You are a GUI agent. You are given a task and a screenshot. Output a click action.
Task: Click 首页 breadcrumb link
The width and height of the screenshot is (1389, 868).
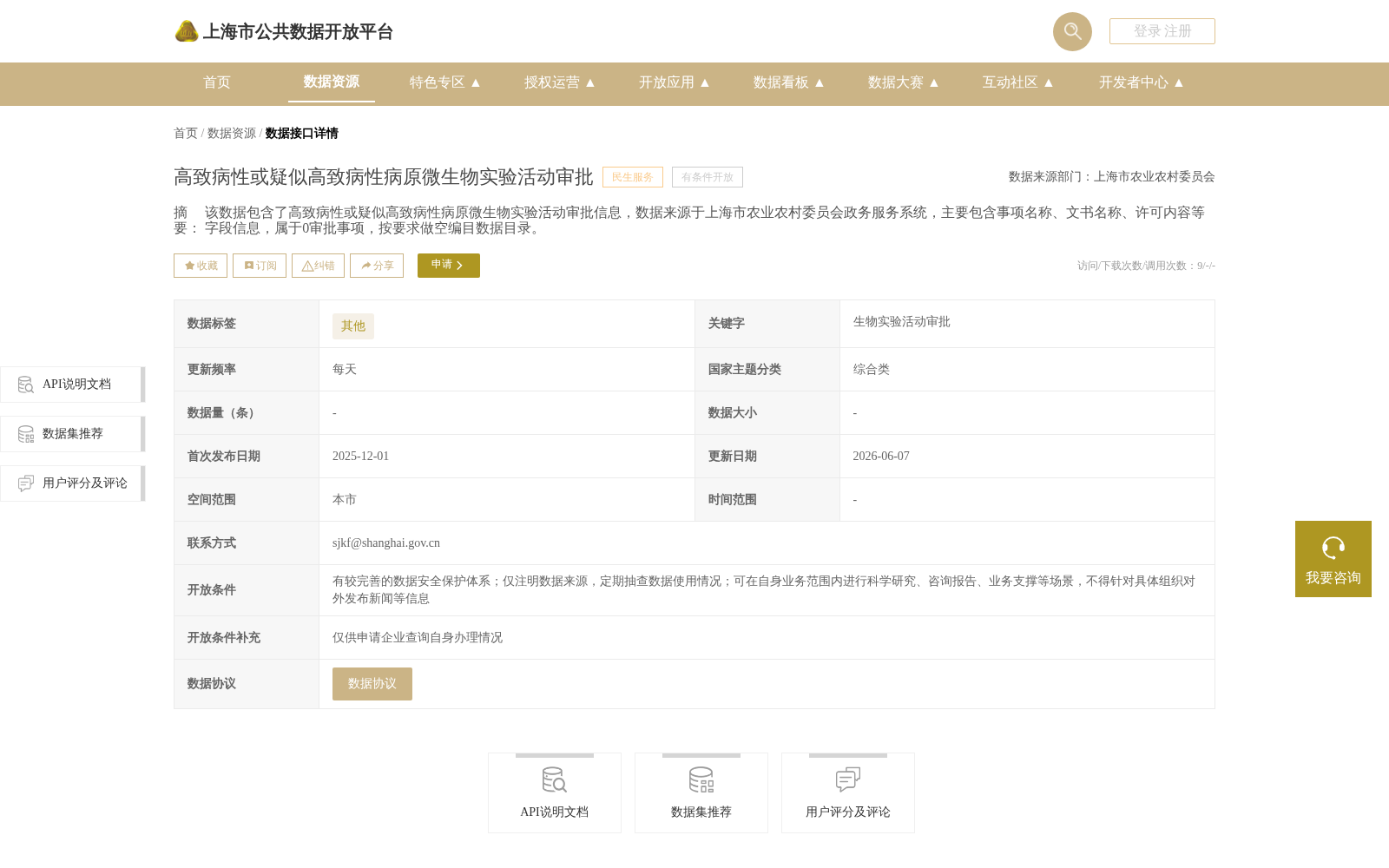click(186, 133)
